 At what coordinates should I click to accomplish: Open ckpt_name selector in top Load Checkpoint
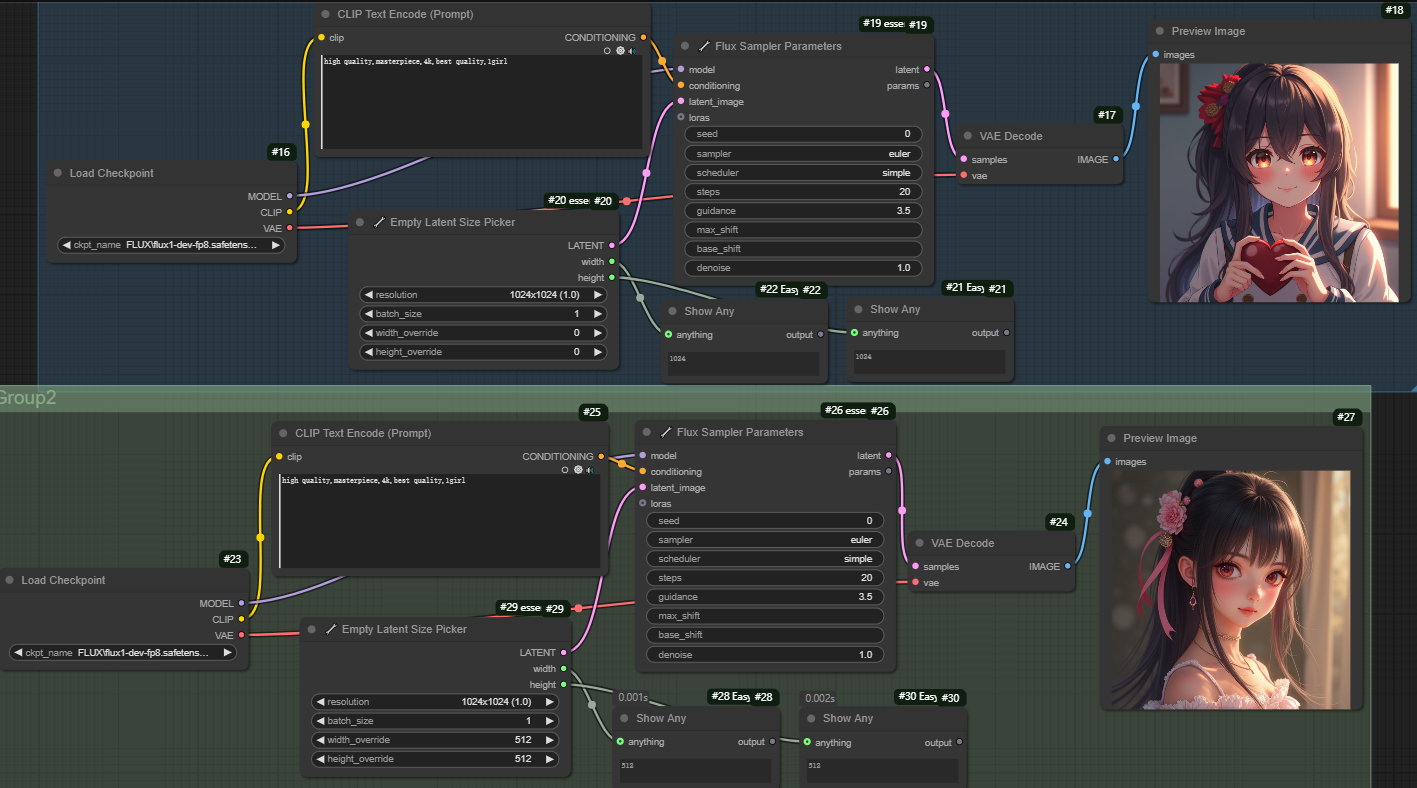coord(171,245)
